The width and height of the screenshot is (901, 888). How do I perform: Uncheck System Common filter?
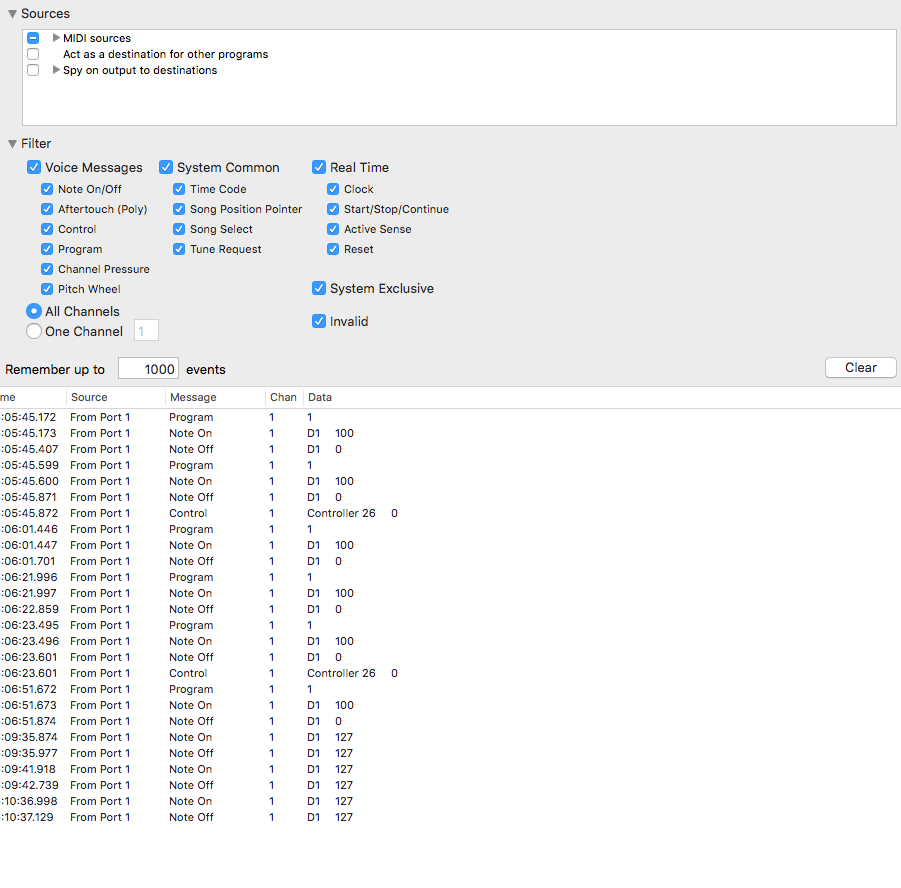166,167
